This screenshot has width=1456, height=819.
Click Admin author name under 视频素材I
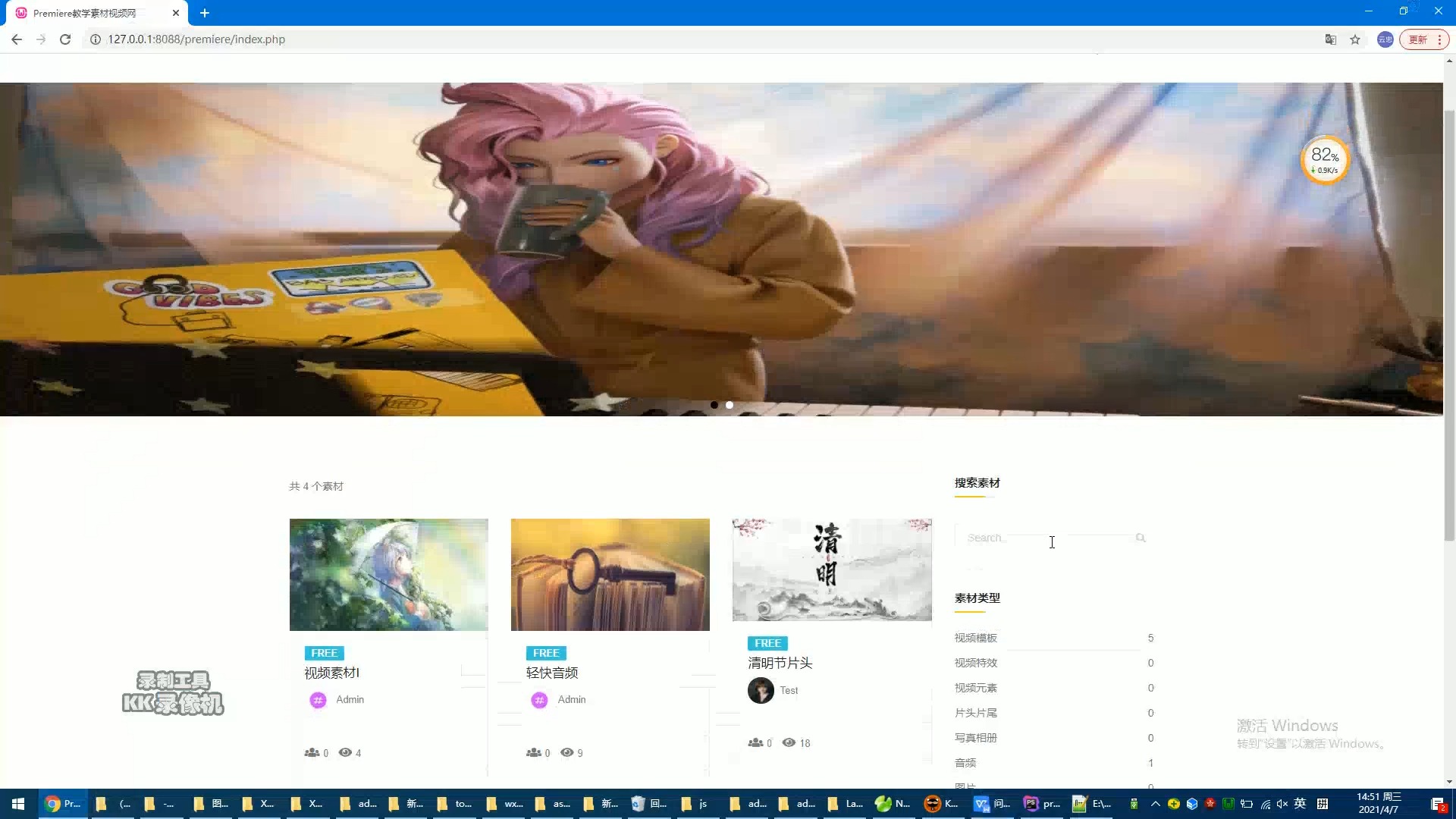click(x=350, y=699)
